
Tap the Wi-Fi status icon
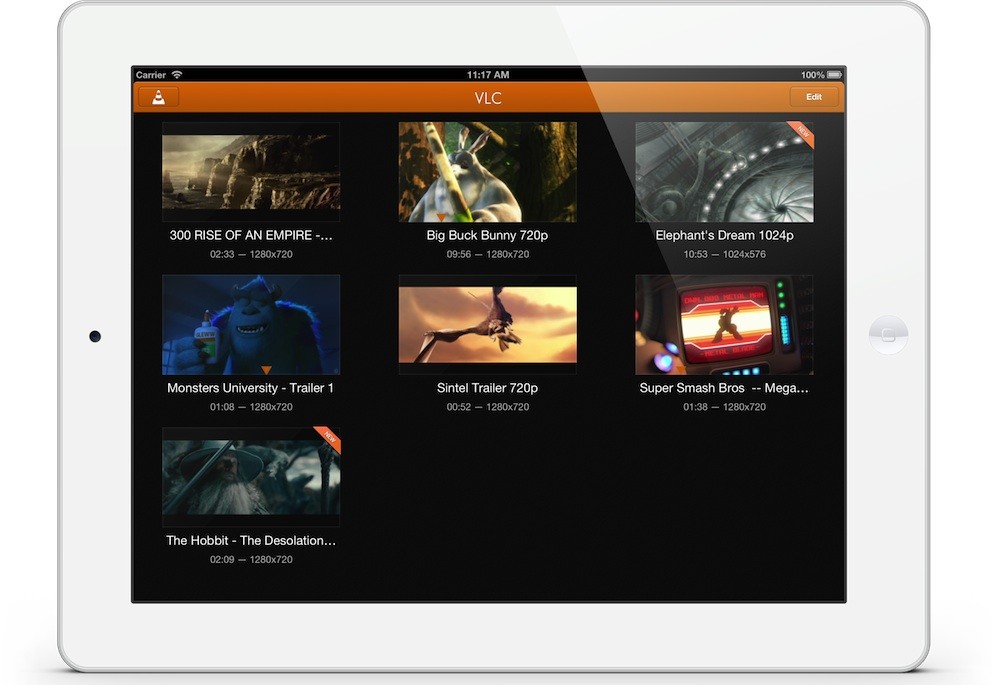point(177,75)
